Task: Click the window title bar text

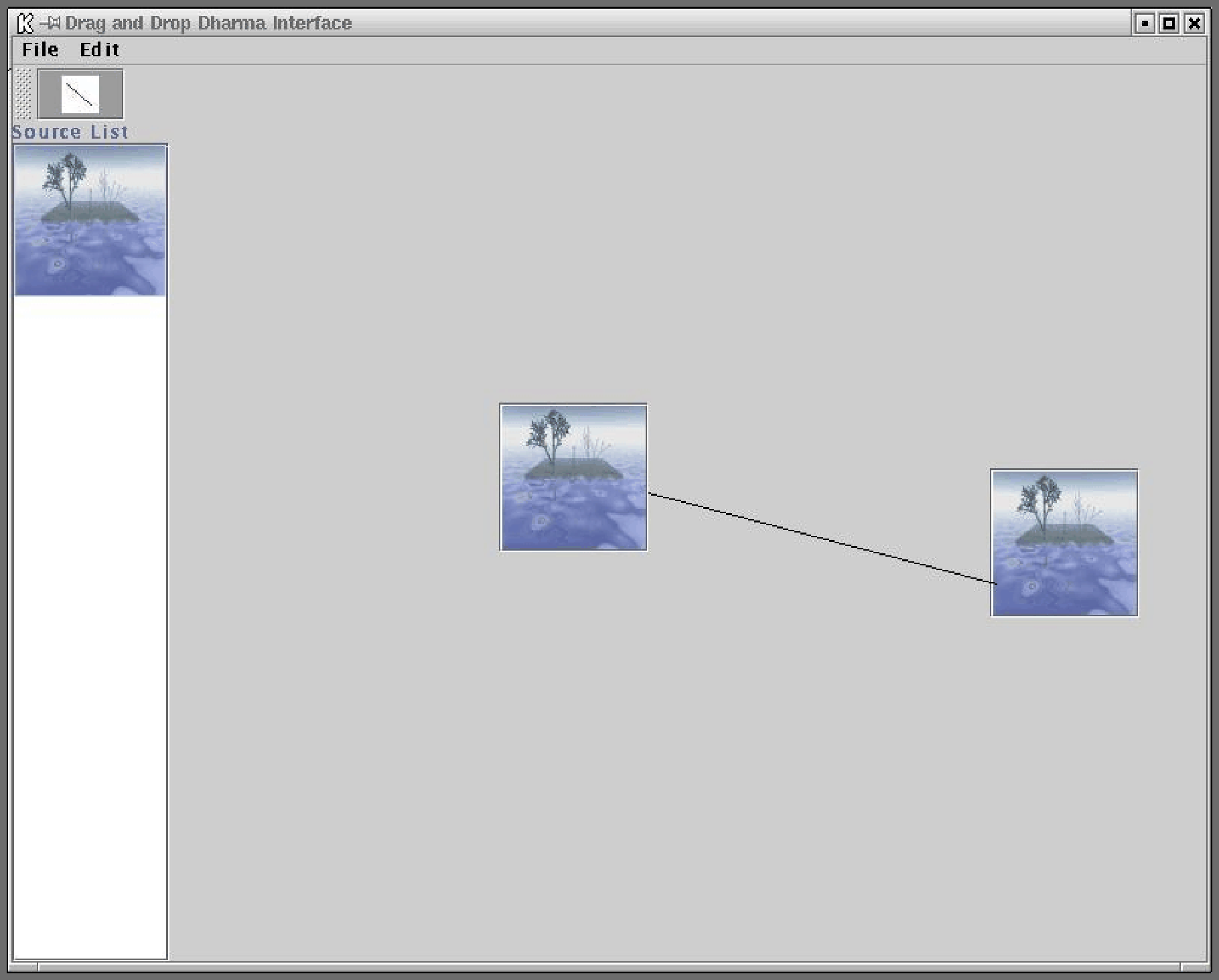Action: click(208, 23)
